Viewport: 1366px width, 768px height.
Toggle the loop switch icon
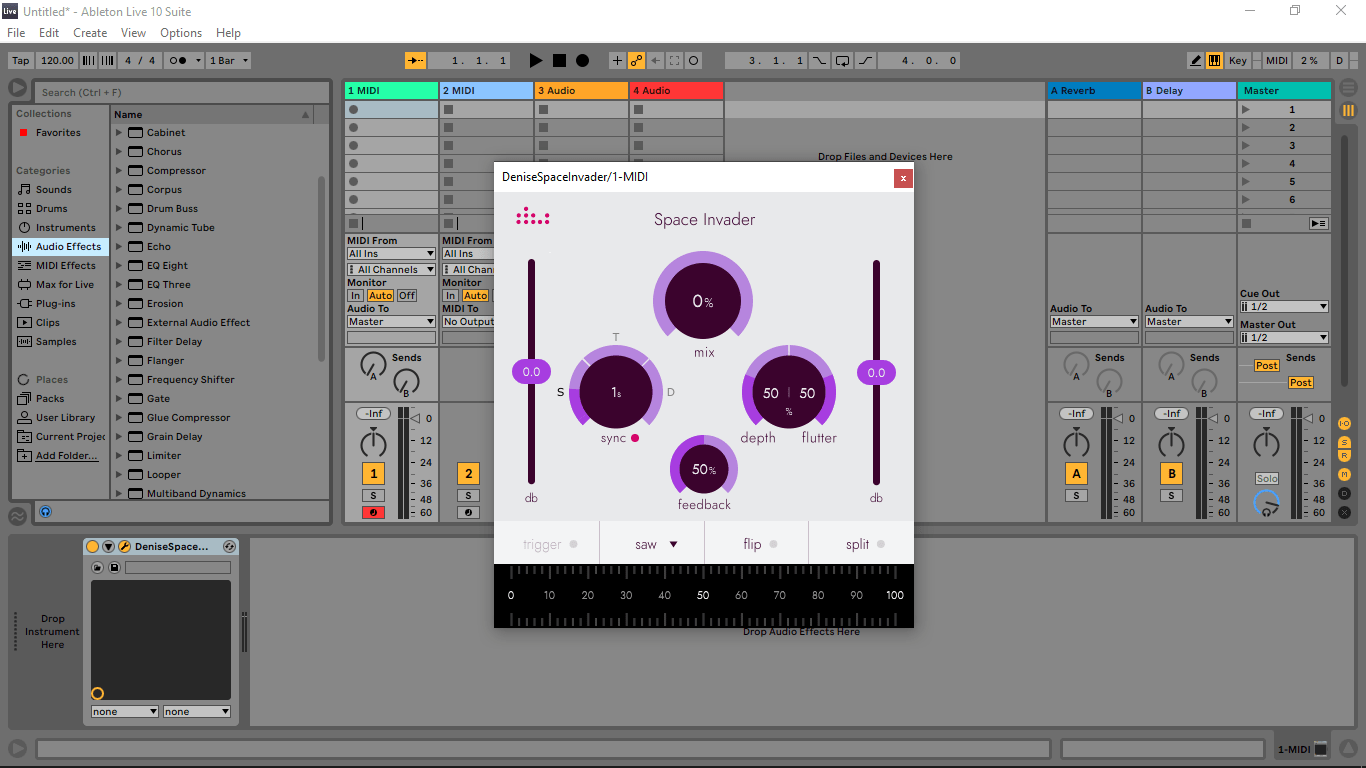point(842,61)
